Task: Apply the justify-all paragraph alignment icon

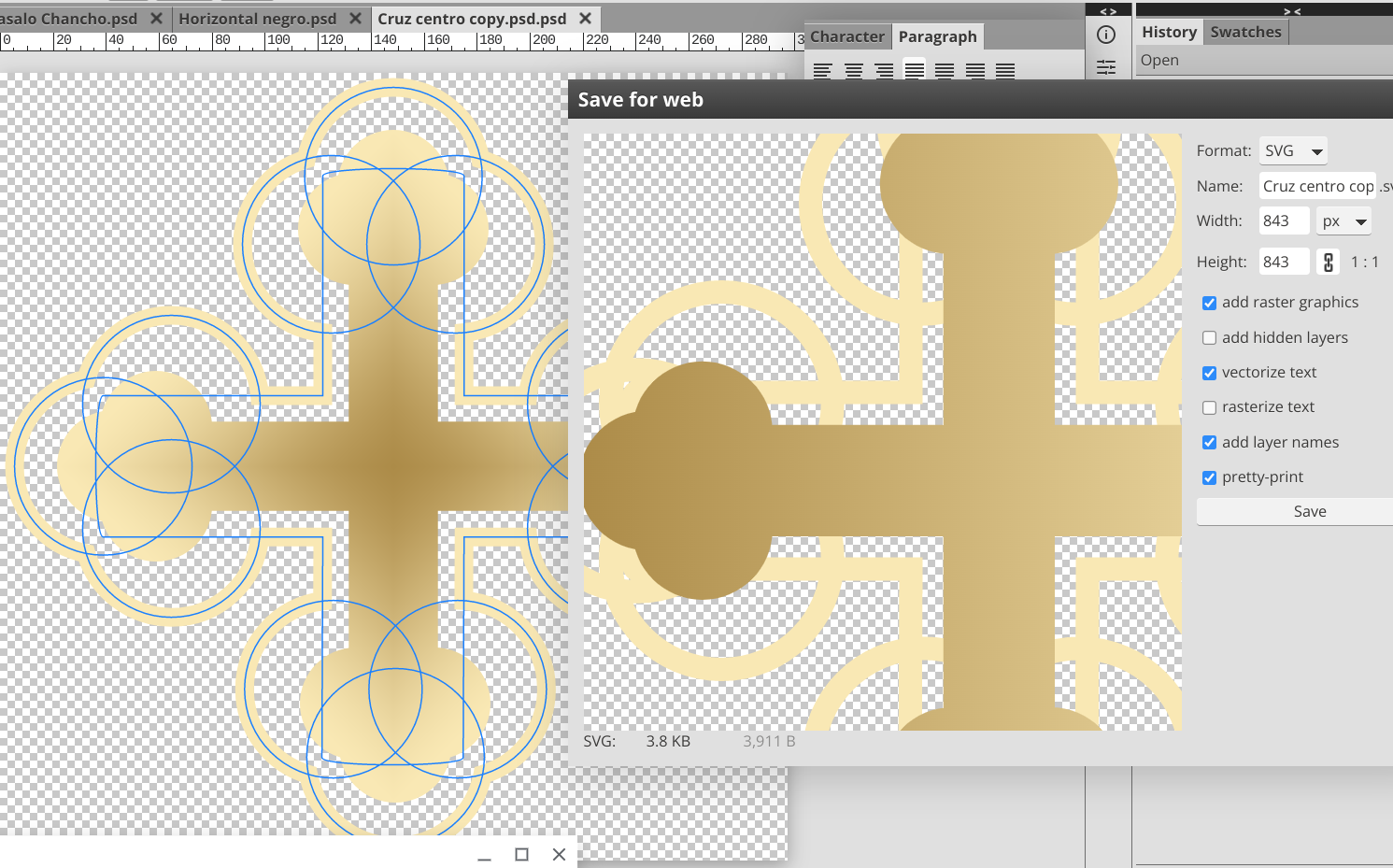Action: [x=1005, y=69]
